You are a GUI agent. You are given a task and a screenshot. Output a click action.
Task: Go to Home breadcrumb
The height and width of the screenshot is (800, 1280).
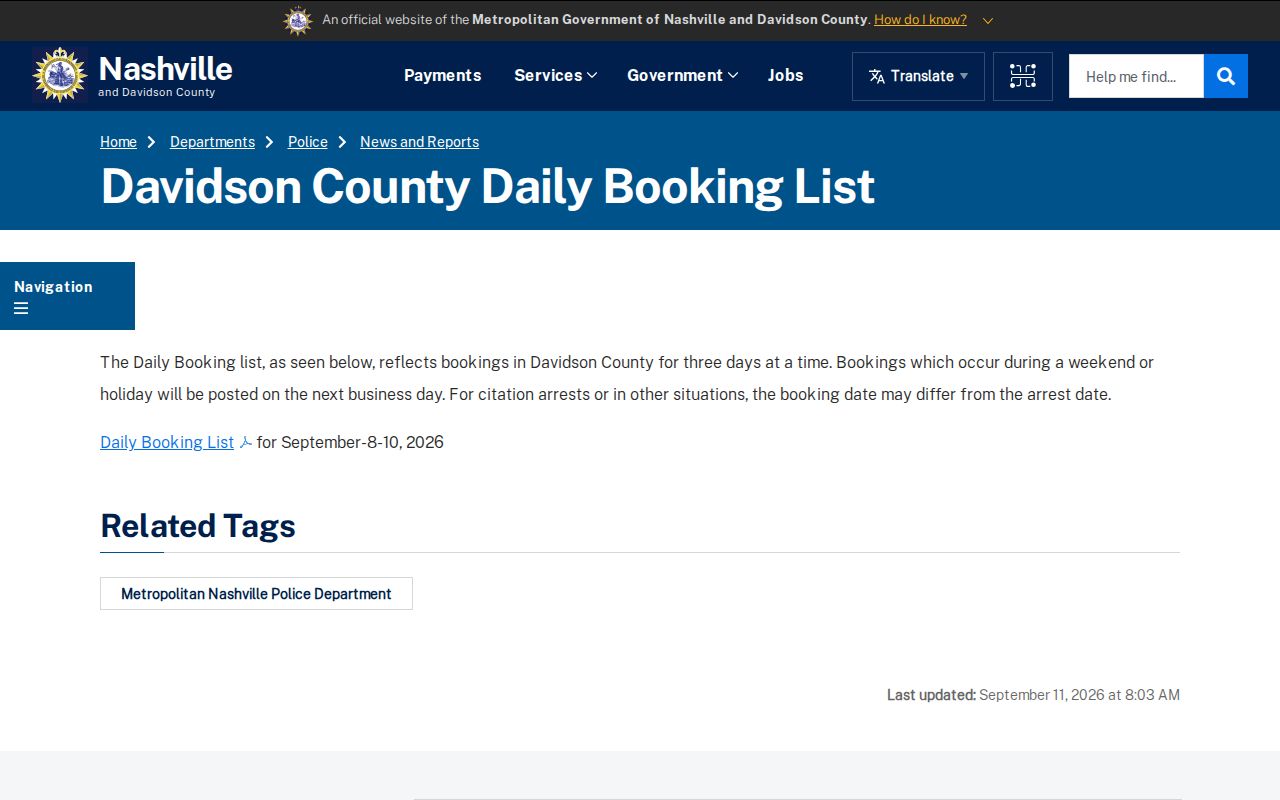pos(118,142)
